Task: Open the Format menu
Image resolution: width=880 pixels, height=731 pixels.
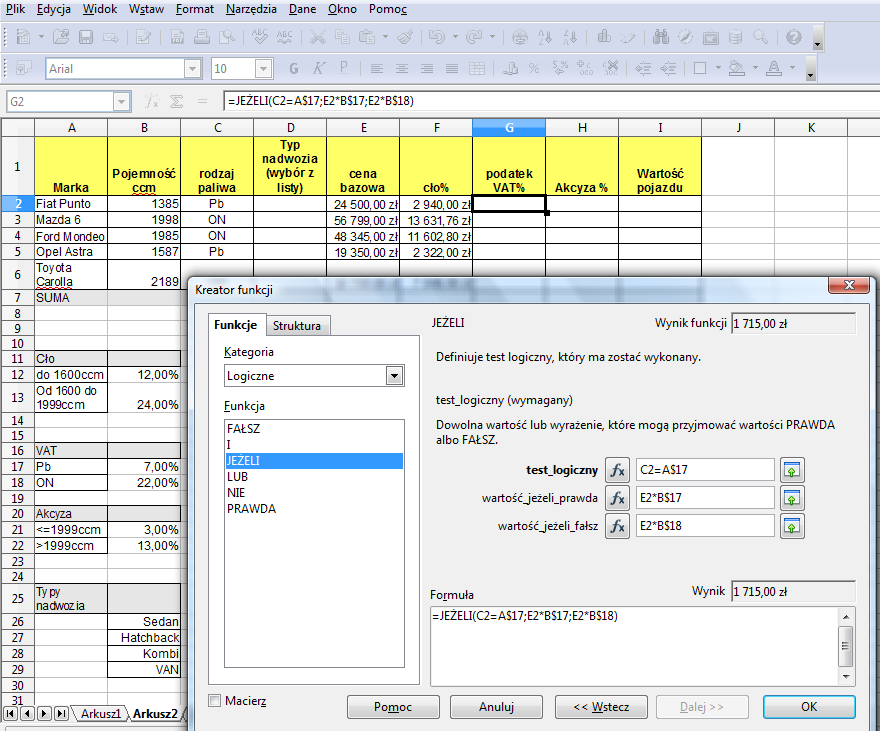Action: coord(195,9)
